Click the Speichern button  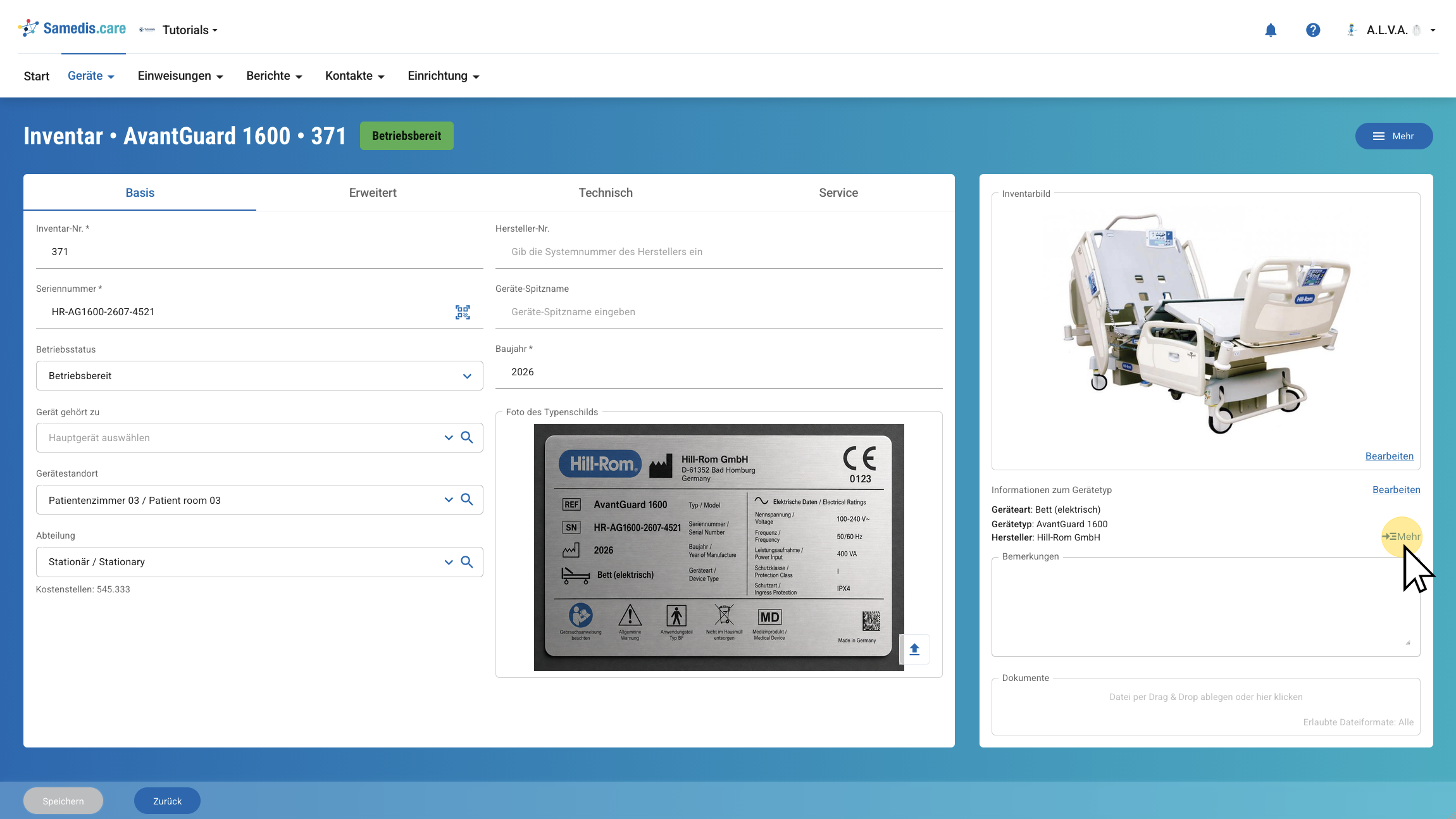[x=63, y=801]
